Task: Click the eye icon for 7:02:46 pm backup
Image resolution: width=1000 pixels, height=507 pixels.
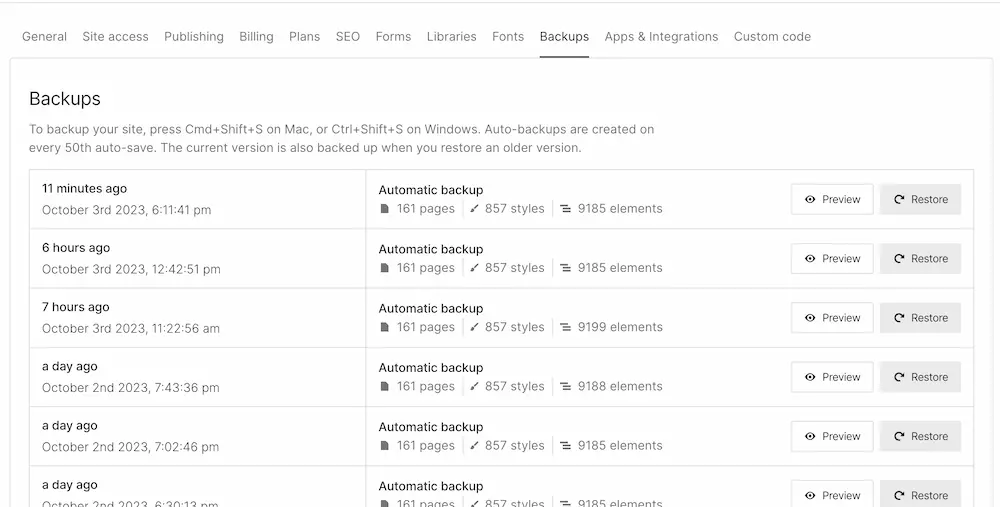Action: [810, 436]
